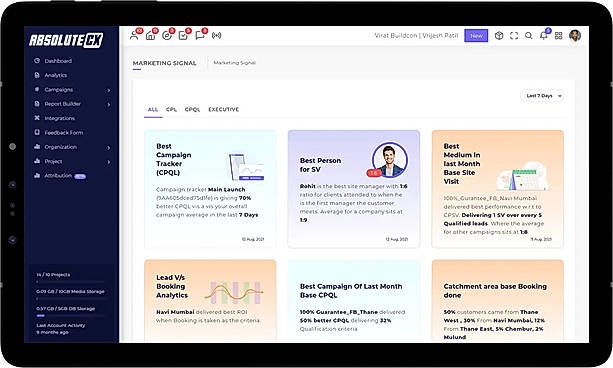Click the Organization chart icon
The image size is (613, 368).
(x=37, y=147)
